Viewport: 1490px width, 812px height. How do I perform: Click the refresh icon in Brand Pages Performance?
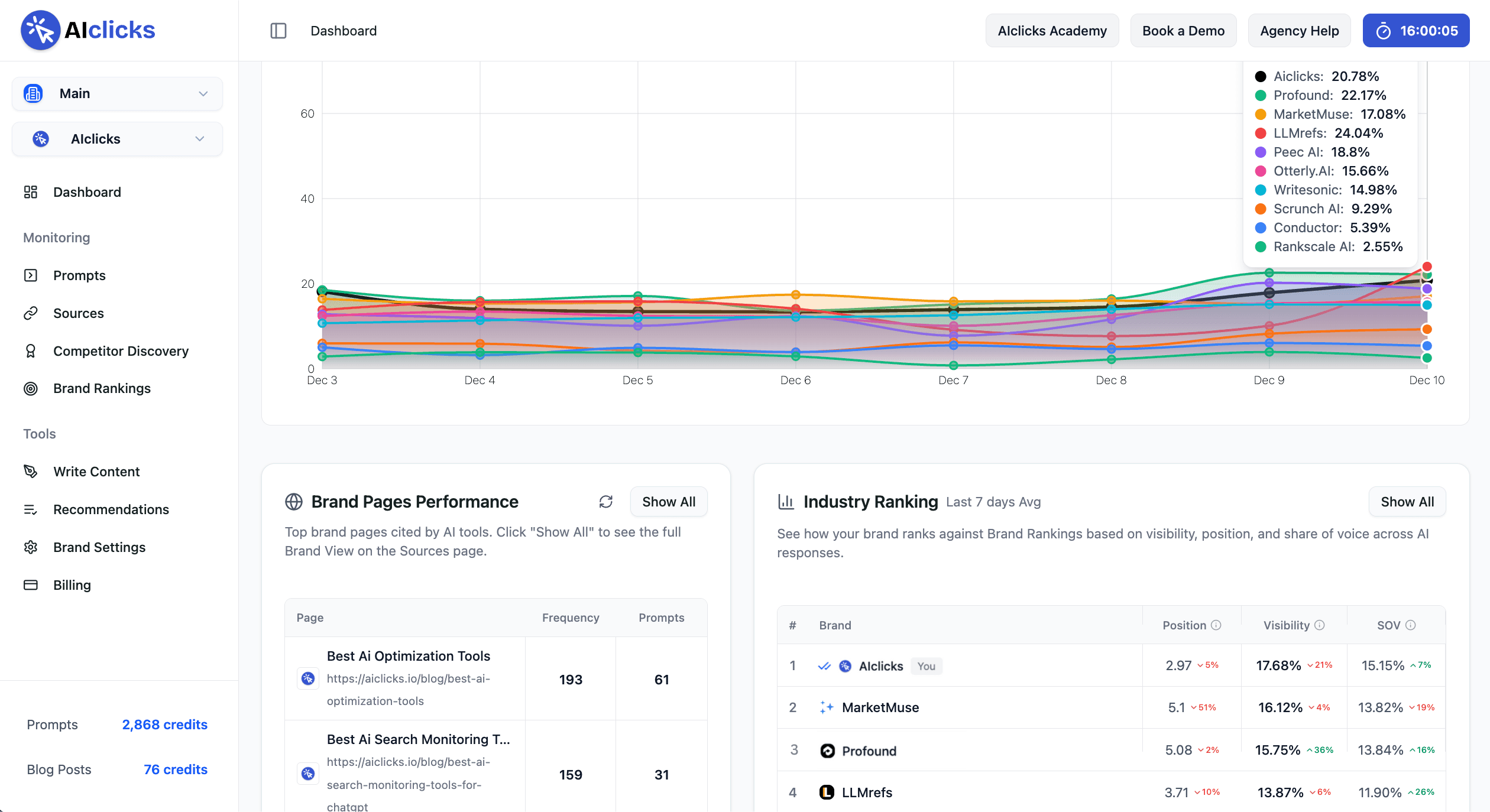click(x=605, y=502)
